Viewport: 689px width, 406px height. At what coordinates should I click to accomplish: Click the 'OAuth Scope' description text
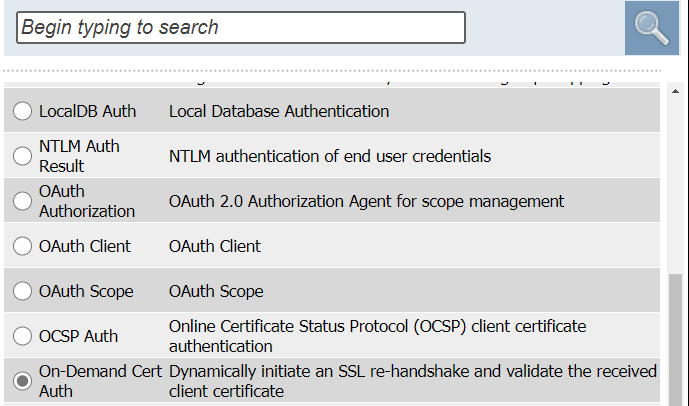click(x=216, y=292)
